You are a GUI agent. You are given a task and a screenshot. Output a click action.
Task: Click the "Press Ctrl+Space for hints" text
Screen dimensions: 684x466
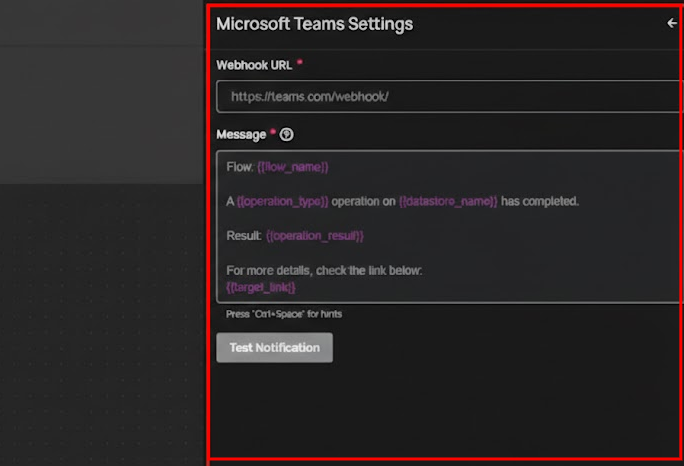(278, 314)
